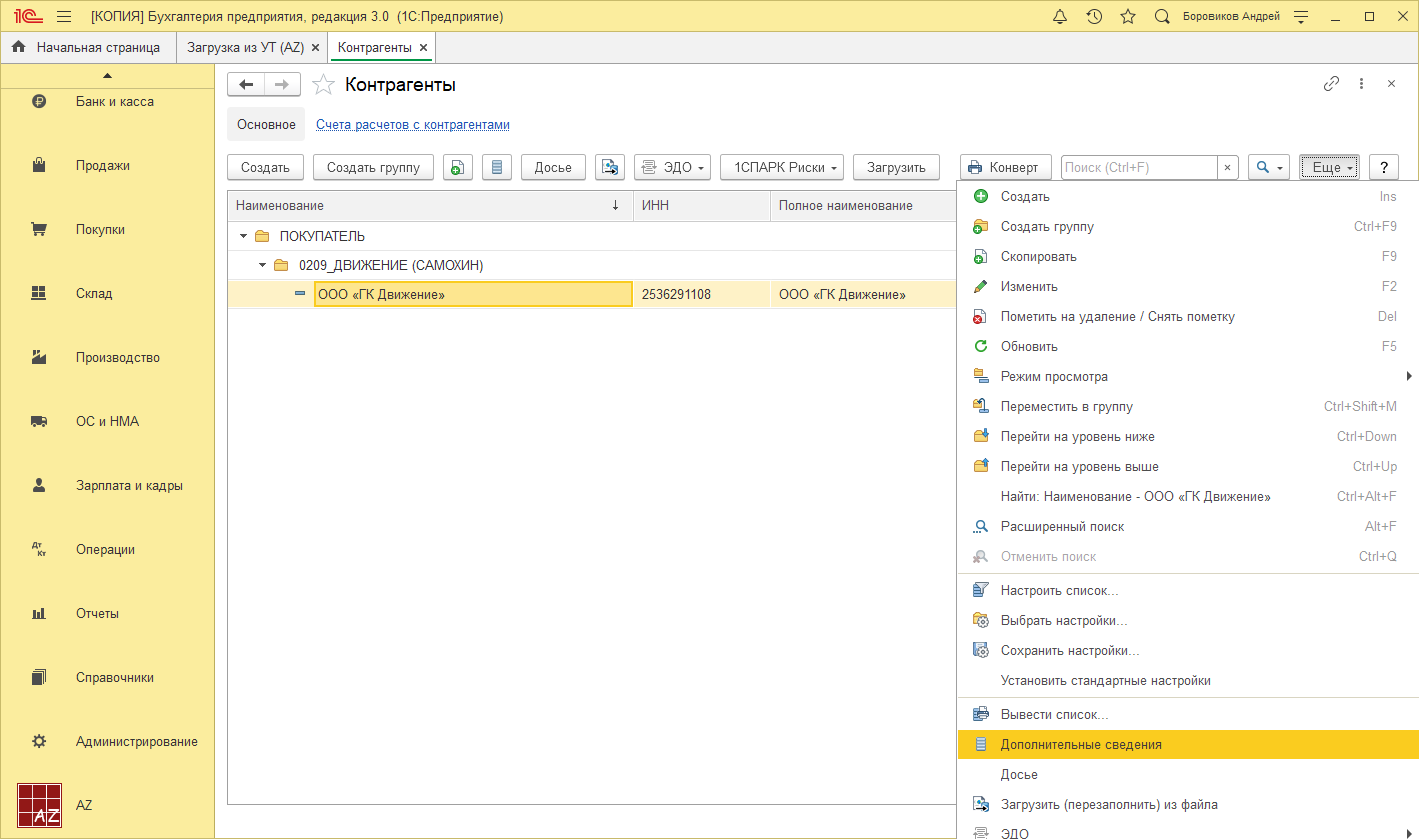Choose Настроить список... from menu

(x=1059, y=590)
